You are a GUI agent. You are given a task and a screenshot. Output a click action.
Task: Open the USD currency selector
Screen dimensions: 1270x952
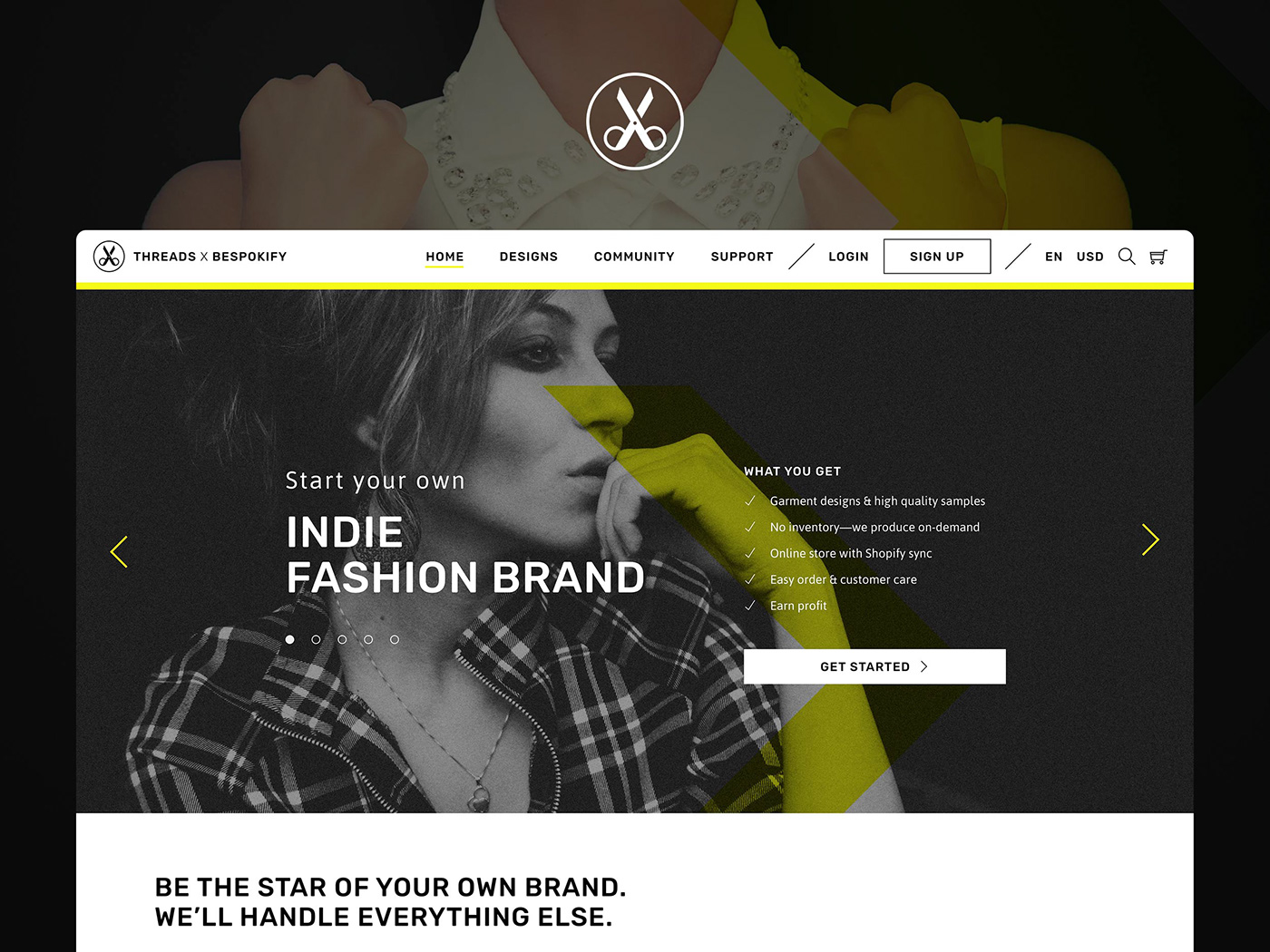point(1090,257)
